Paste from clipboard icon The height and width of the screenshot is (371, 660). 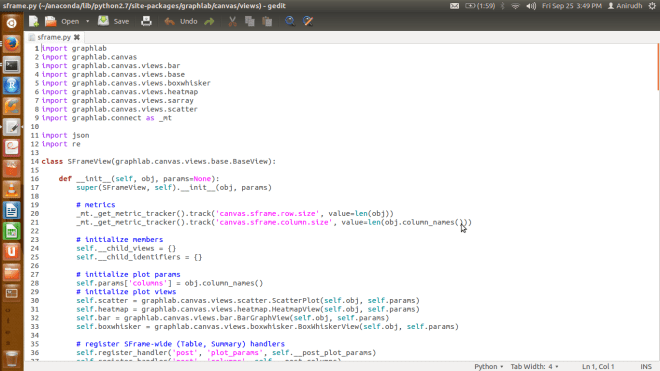(x=267, y=21)
